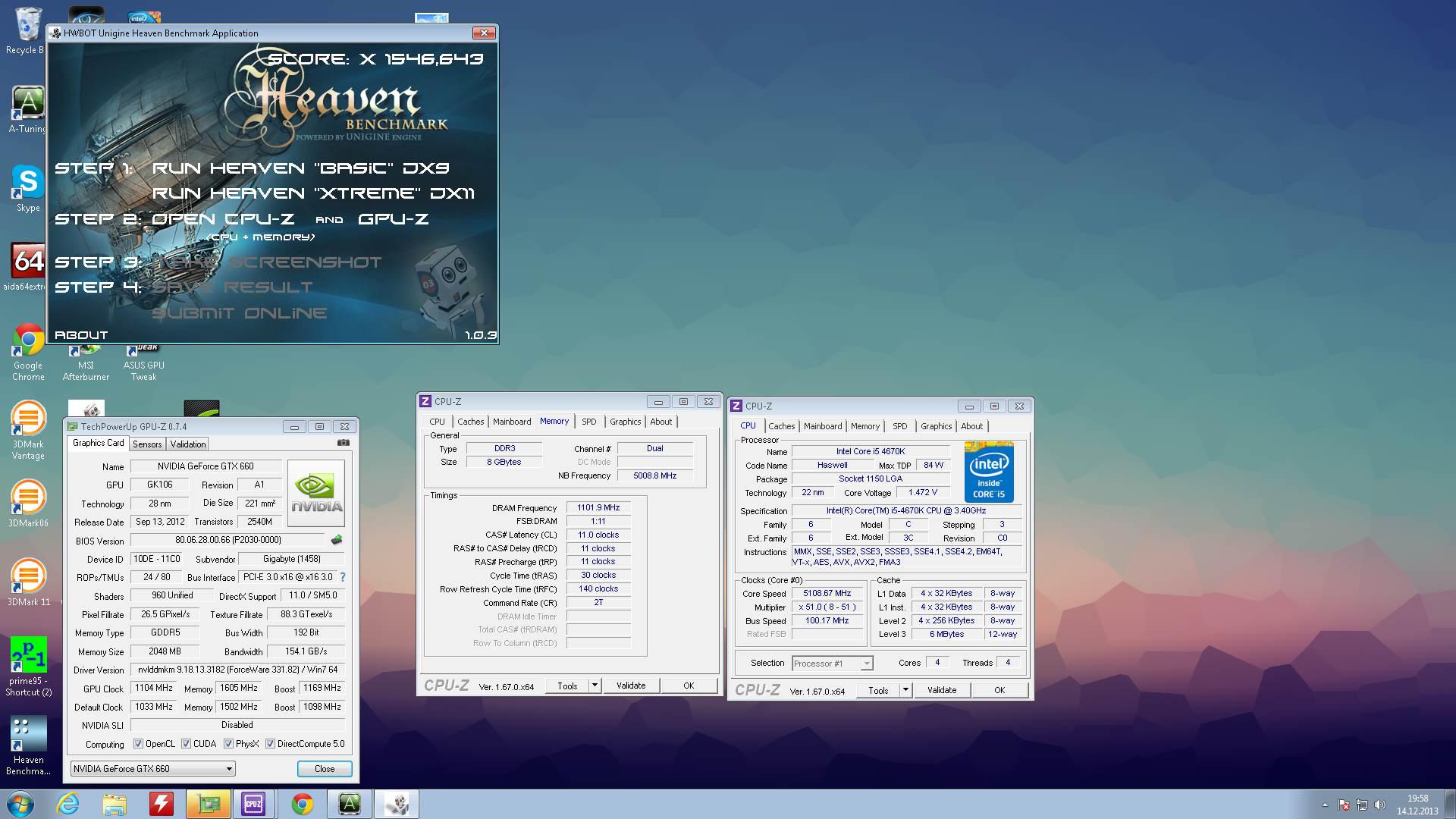This screenshot has width=1456, height=819.
Task: Open Tools dropdown arrow in CPU-Z CPU window
Action: coord(905,690)
